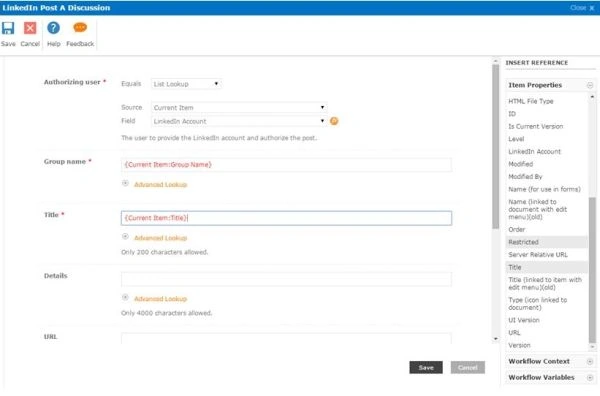Click the main form scrollbar up arrow
Screen dimensions: 600x396
(x=496, y=61)
